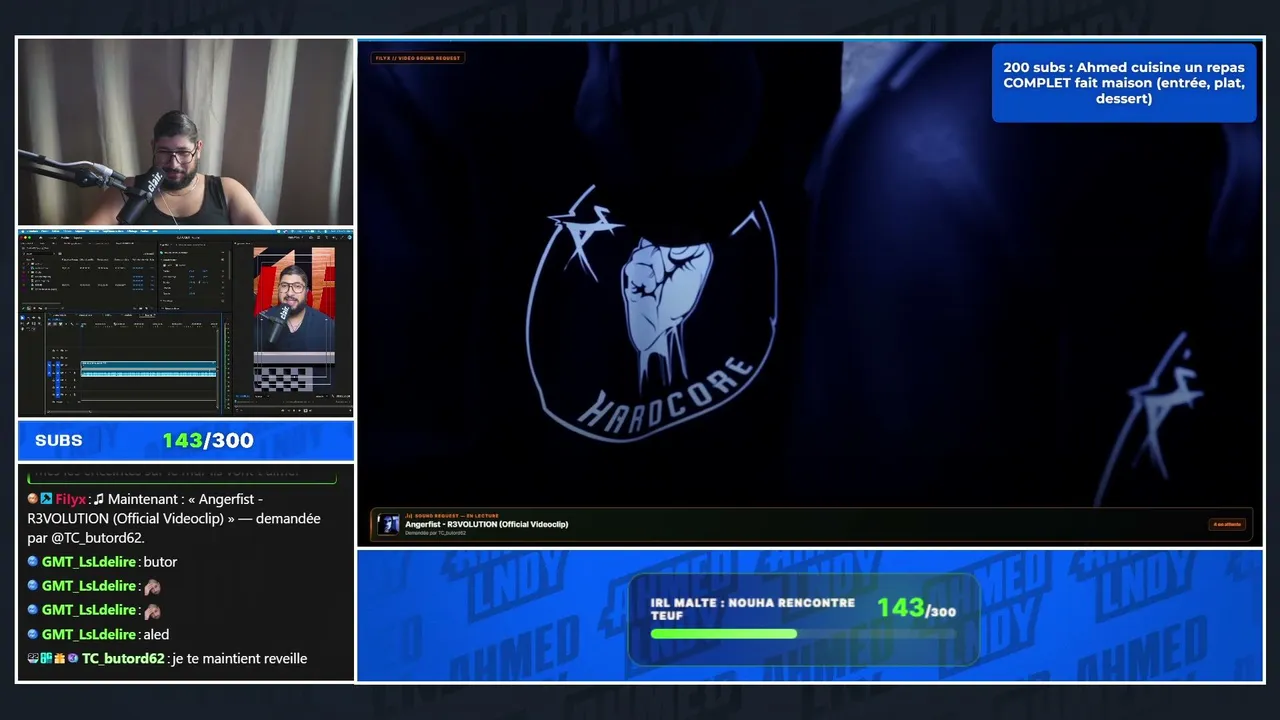
Task: Click the sound request album thumbnail
Action: (388, 524)
